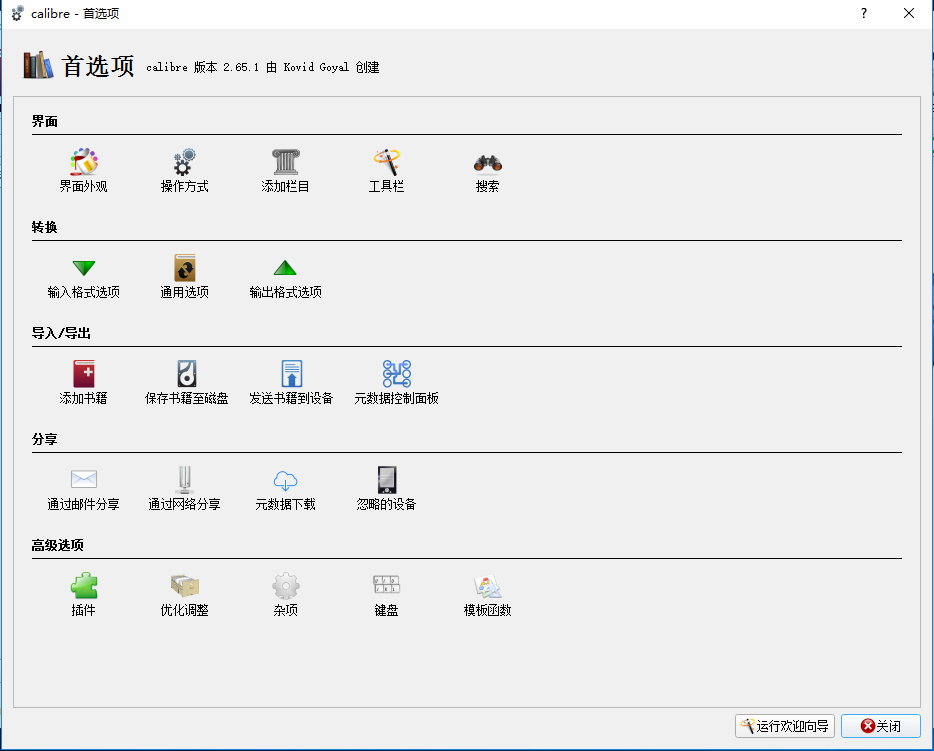934x751 pixels.
Task: Open 发送书籍到设备 settings
Action: coord(291,383)
